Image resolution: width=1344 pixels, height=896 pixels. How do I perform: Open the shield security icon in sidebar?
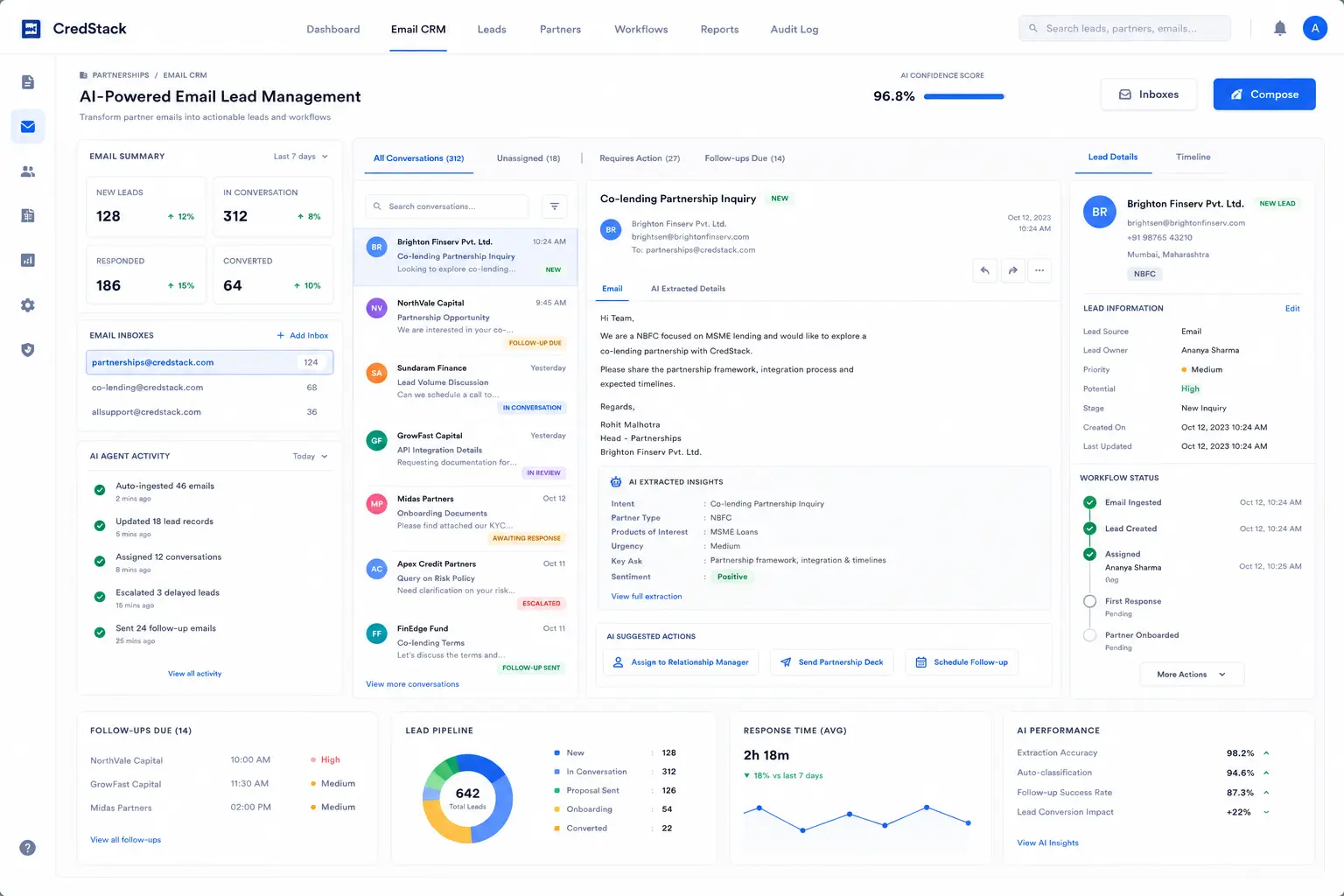(28, 350)
